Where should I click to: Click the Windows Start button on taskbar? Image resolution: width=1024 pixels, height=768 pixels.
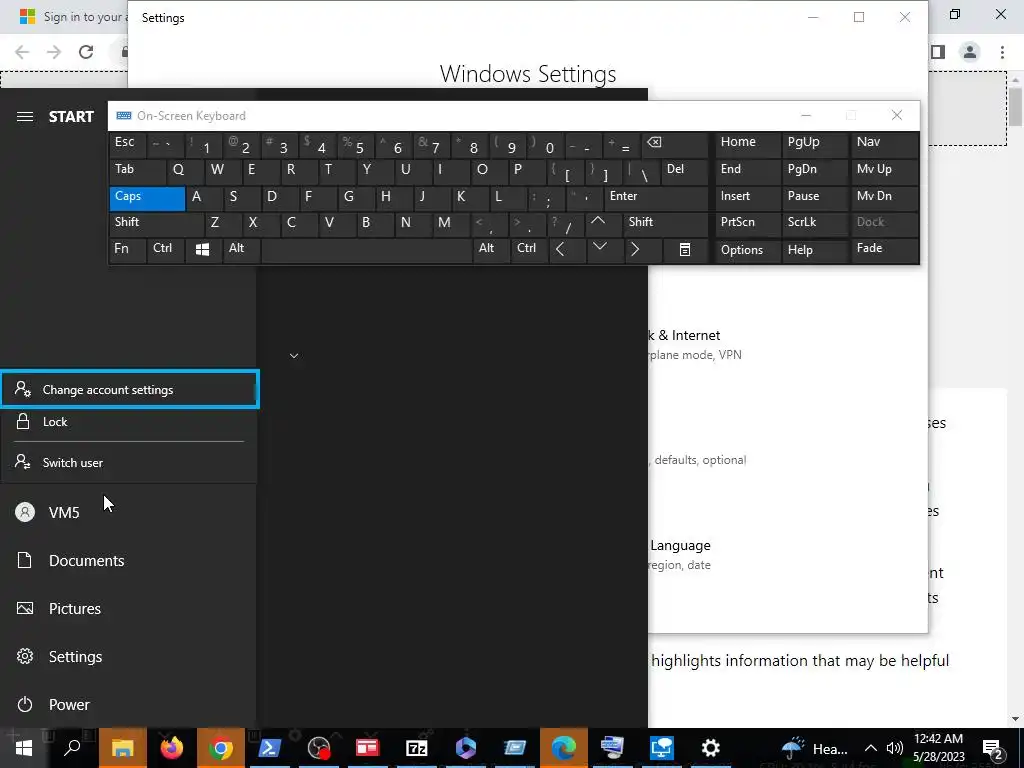(24, 748)
